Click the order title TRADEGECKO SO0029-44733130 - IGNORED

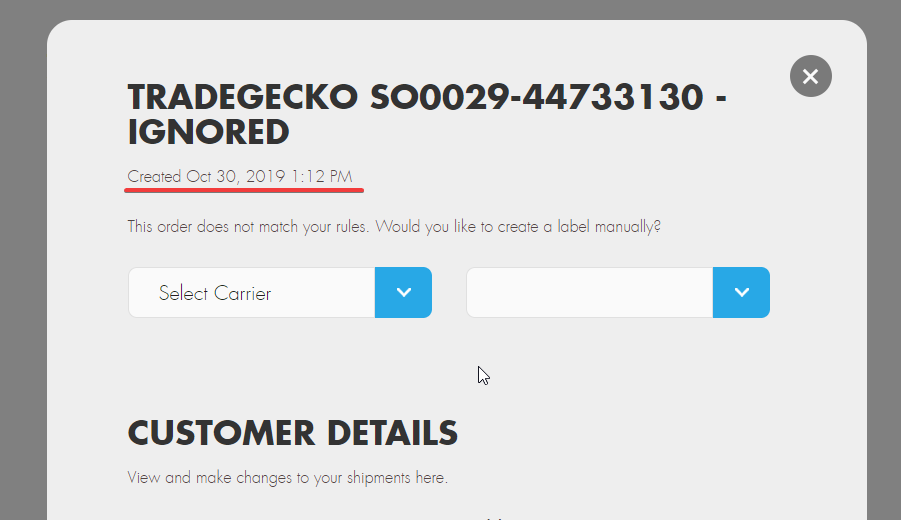[427, 114]
